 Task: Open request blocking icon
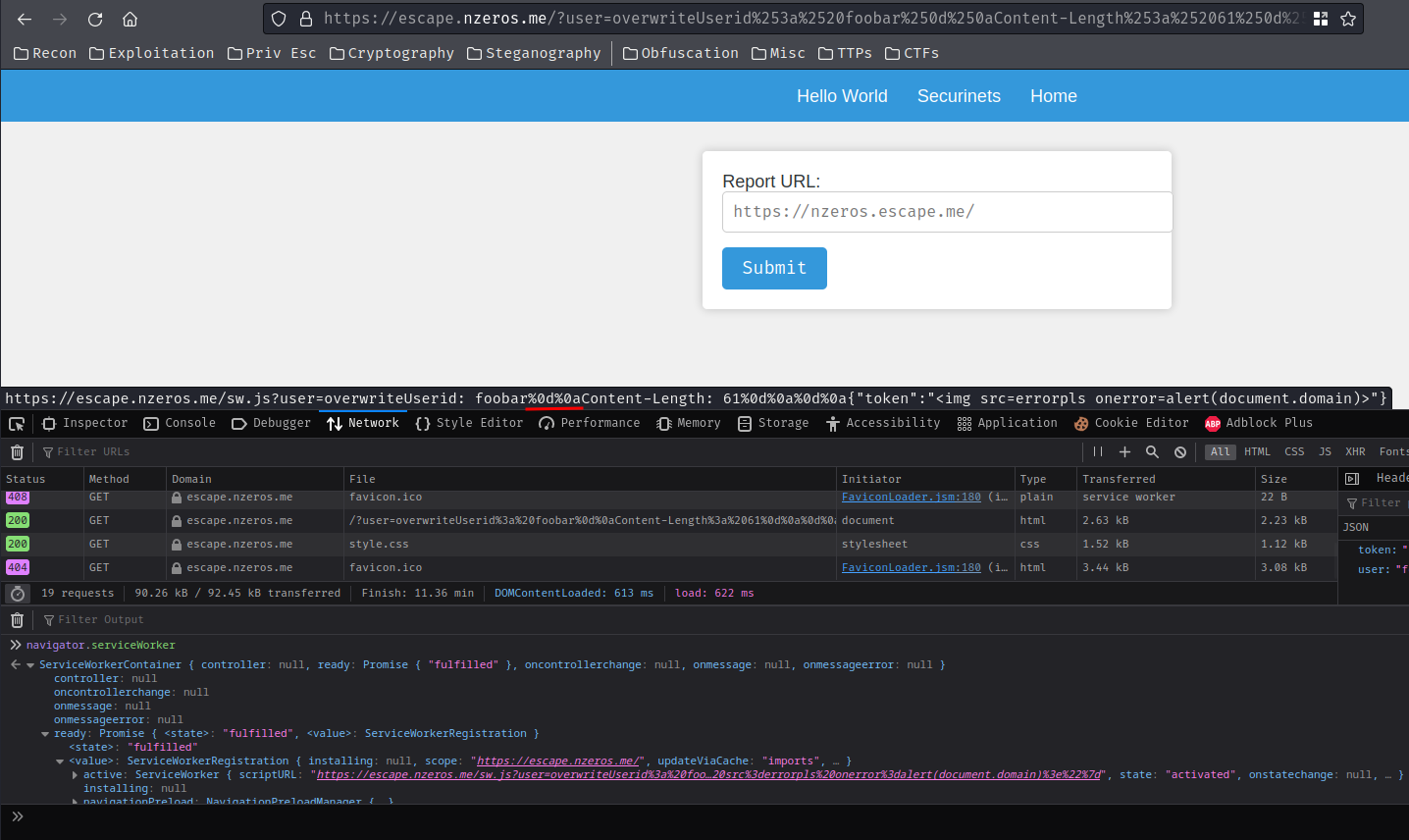[1180, 452]
